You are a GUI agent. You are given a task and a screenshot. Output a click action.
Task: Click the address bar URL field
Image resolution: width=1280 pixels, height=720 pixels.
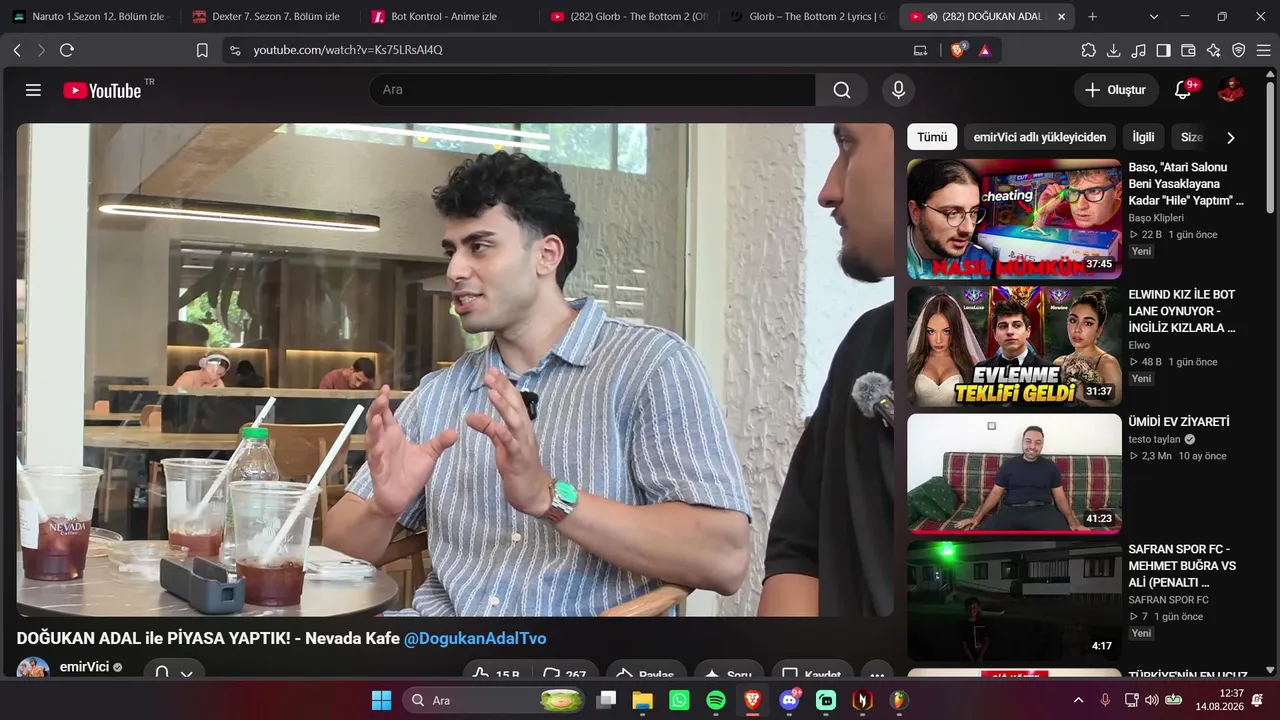pyautogui.click(x=565, y=50)
